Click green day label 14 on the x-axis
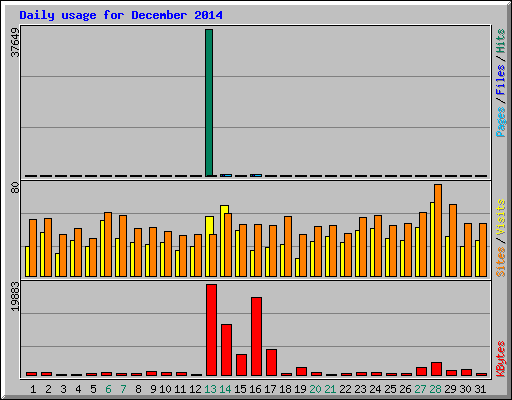This screenshot has height=400, width=512. (x=225, y=389)
